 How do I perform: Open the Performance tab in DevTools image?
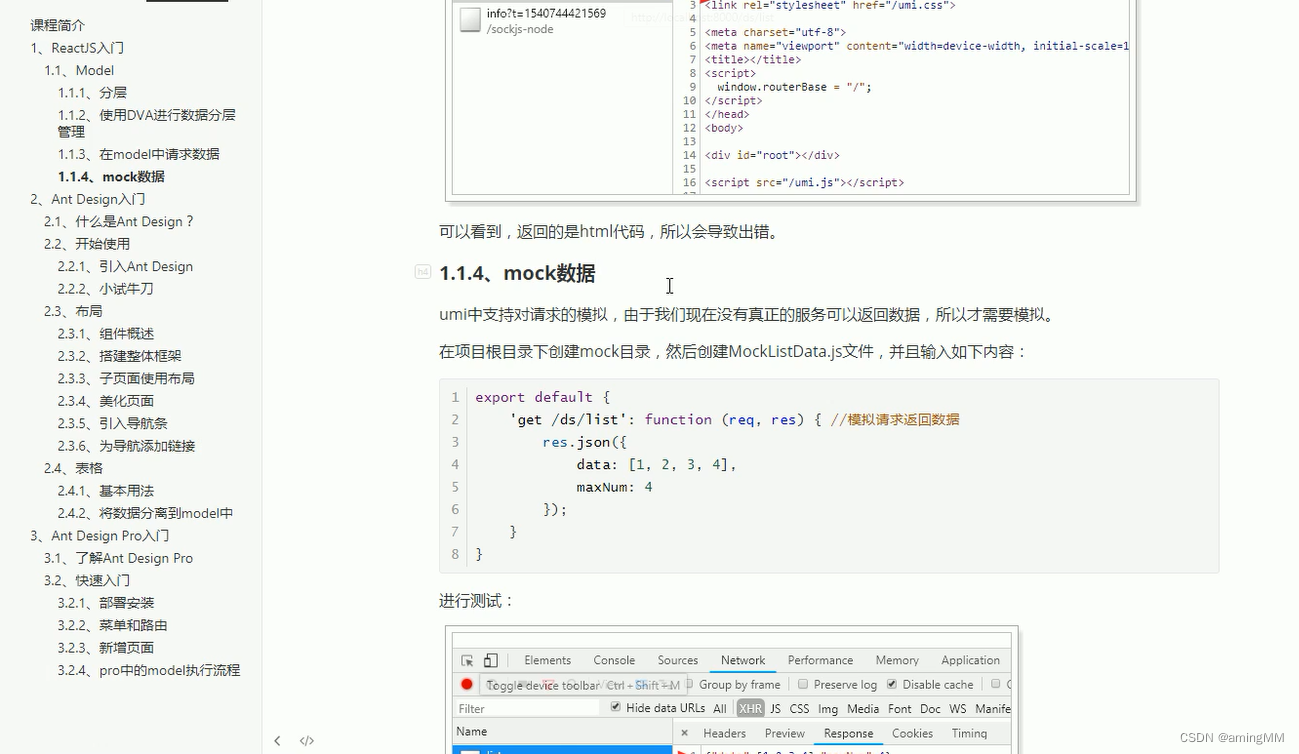tap(820, 660)
